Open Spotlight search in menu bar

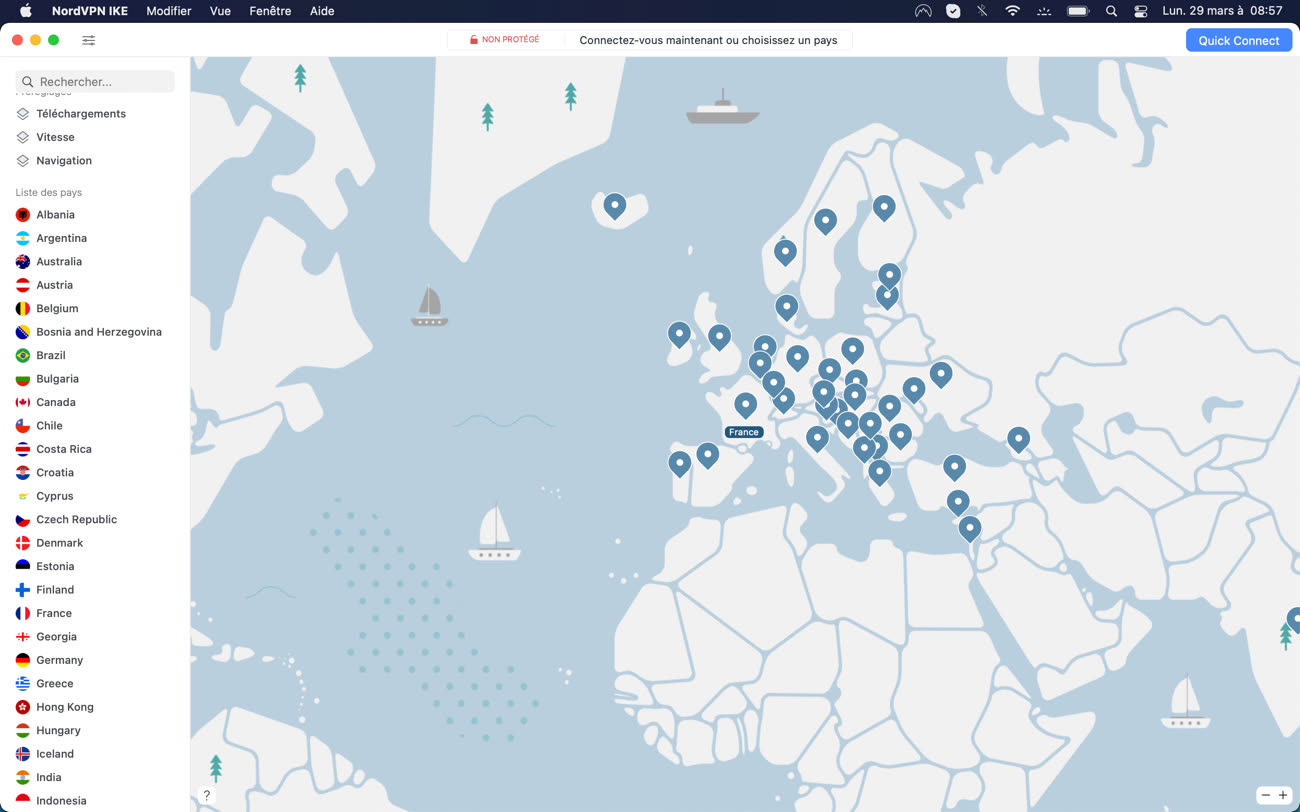coord(1111,11)
